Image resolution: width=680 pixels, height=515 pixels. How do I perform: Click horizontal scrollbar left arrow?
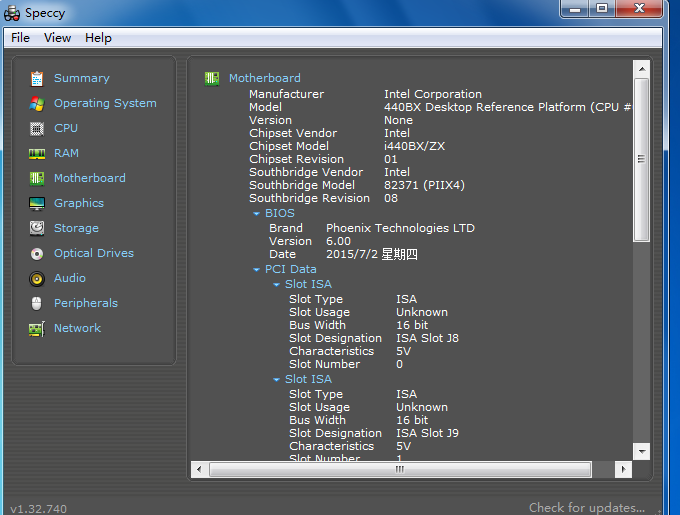(199, 469)
